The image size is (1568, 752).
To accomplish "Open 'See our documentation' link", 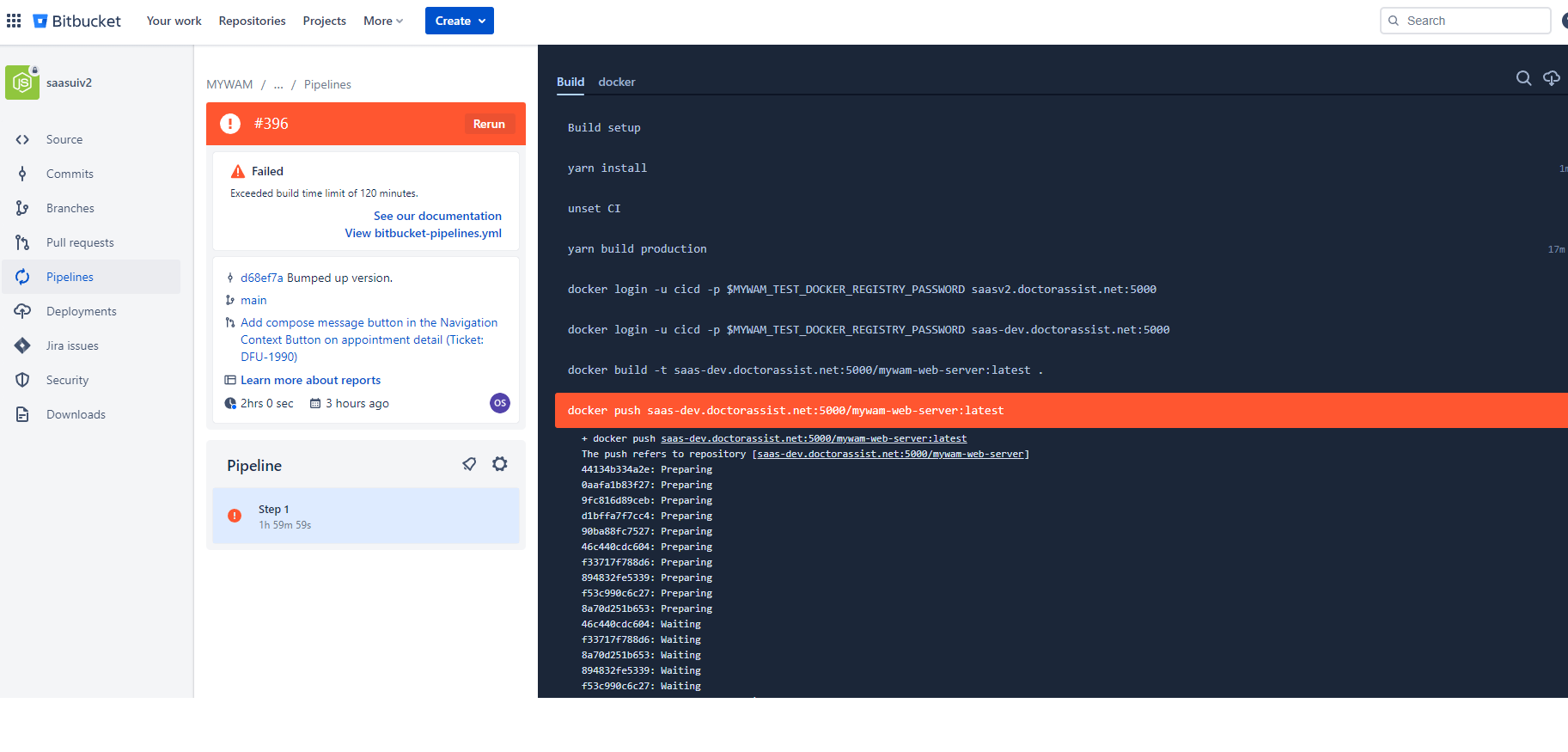I will click(437, 216).
